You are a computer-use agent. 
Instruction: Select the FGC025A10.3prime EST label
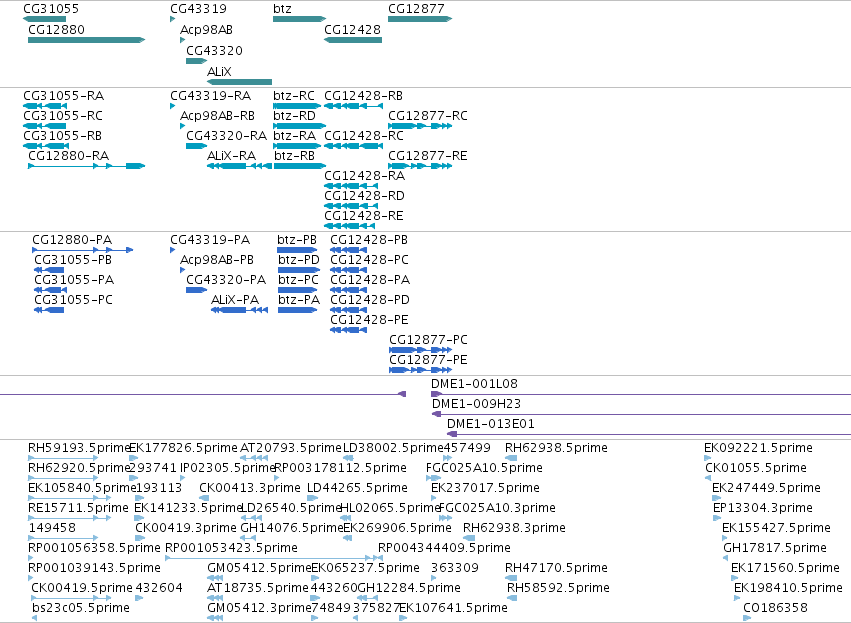[x=497, y=508]
